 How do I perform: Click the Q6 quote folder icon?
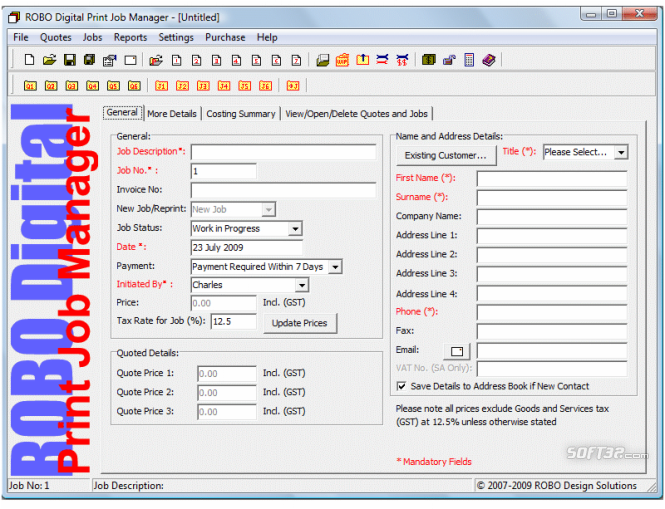click(x=134, y=86)
